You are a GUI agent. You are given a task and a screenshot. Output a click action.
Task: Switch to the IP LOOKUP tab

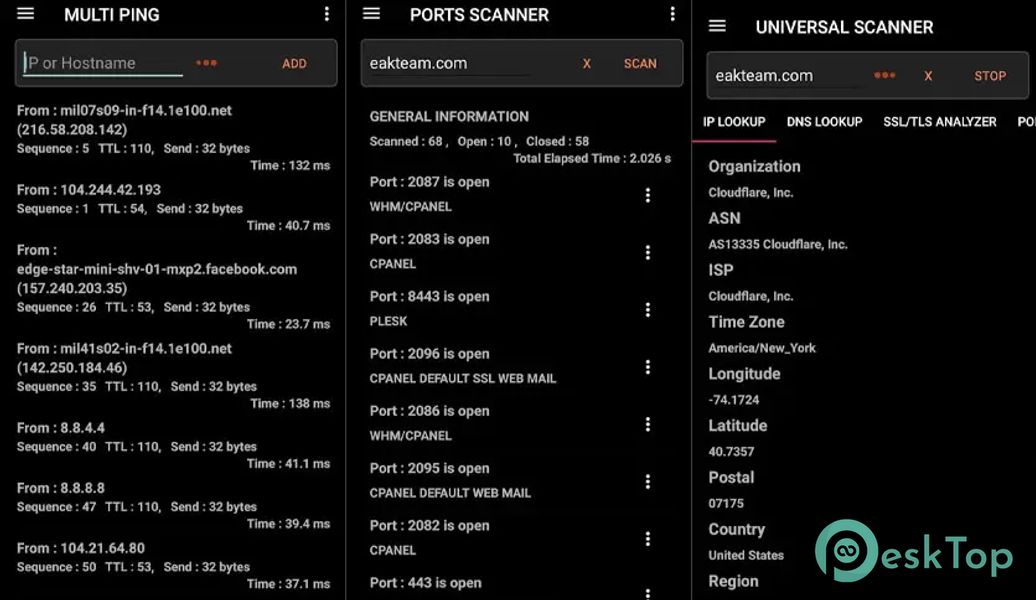tap(734, 122)
